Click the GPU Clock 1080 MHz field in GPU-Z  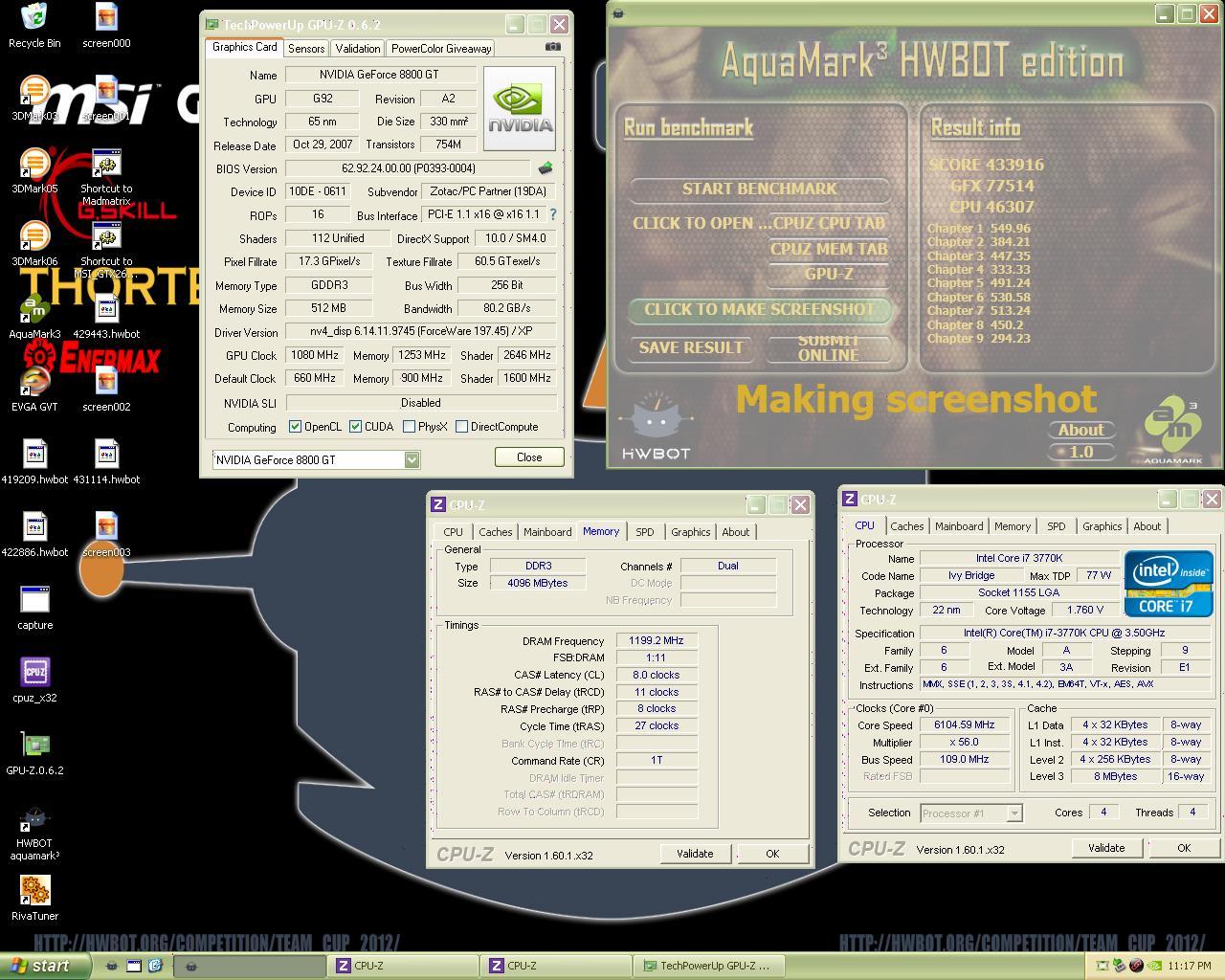point(315,355)
